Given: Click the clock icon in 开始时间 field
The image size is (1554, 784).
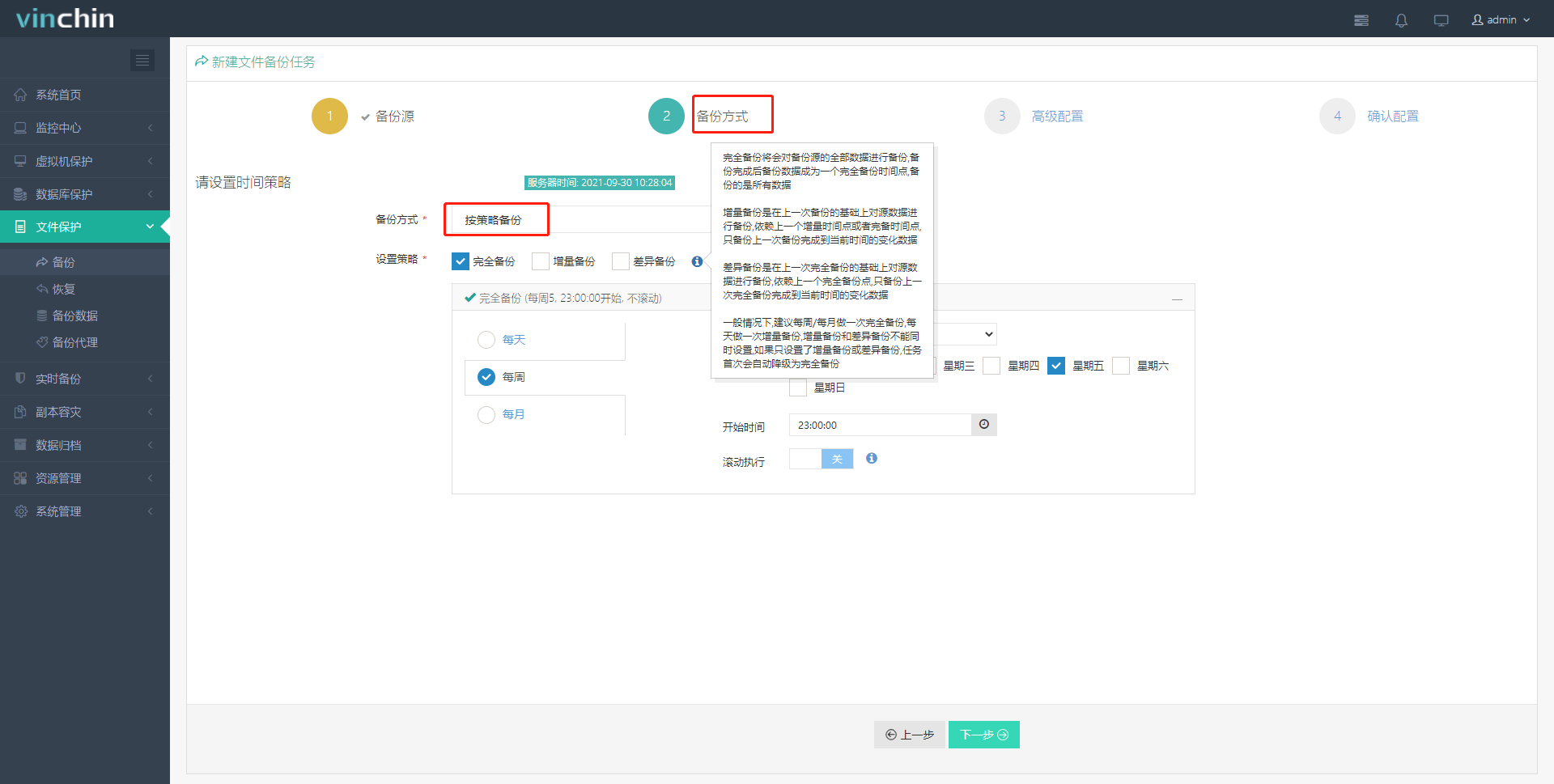Looking at the screenshot, I should point(984,425).
